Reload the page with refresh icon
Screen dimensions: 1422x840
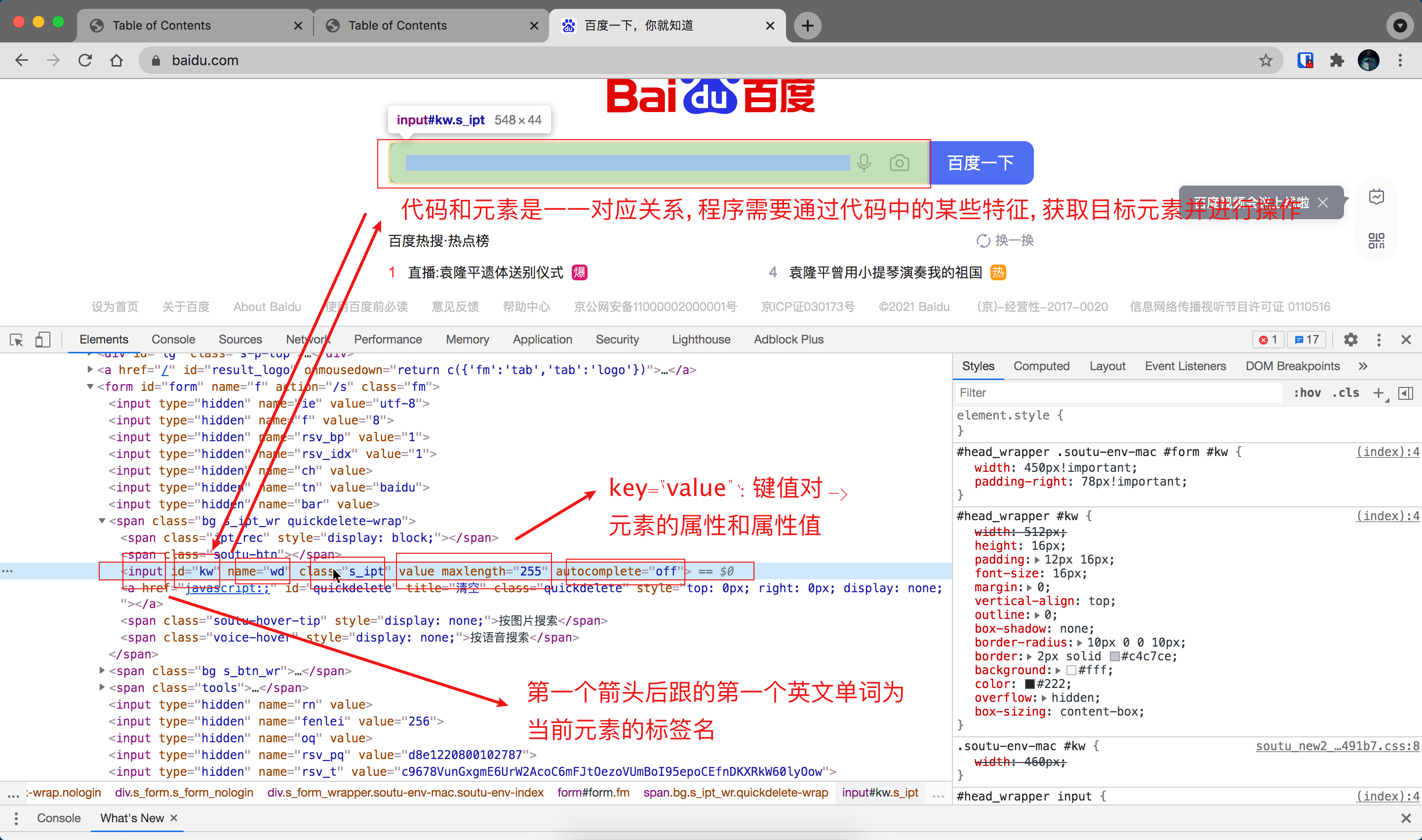click(85, 60)
